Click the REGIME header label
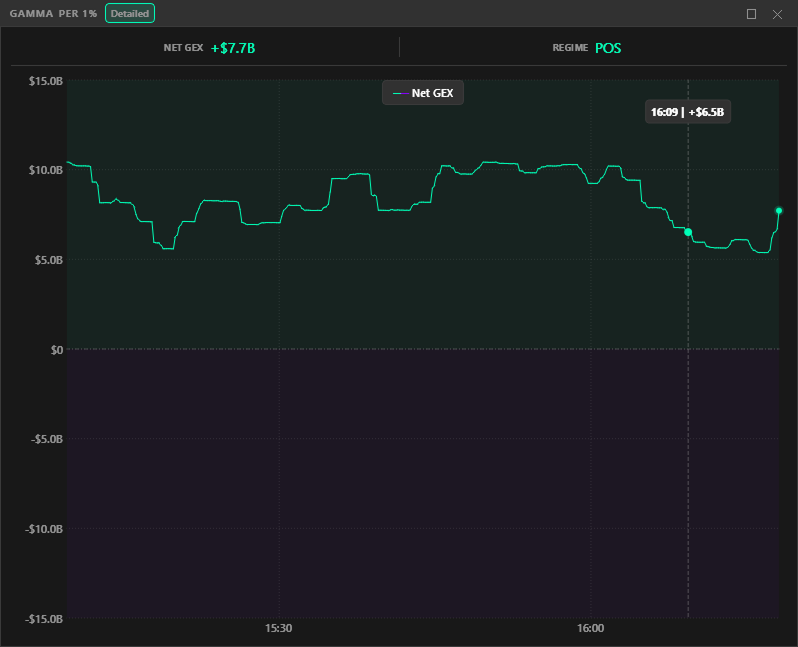Image resolution: width=798 pixels, height=647 pixels. point(569,48)
